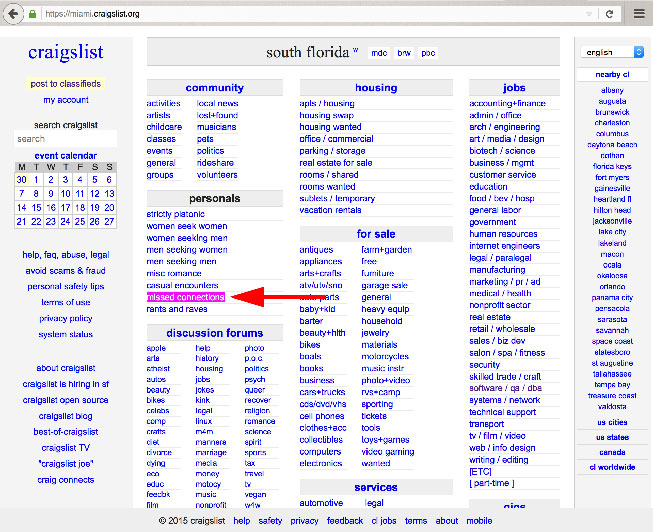This screenshot has width=653, height=532.
Task: Open the services section heading
Action: (376, 487)
